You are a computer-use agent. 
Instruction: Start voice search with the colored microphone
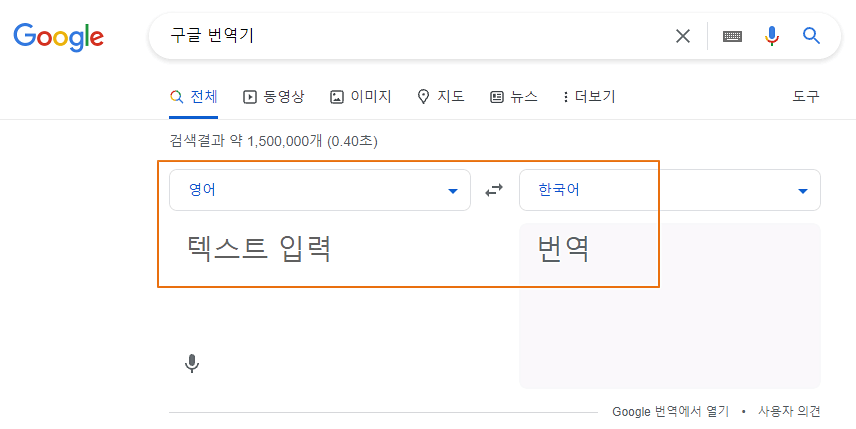(771, 37)
